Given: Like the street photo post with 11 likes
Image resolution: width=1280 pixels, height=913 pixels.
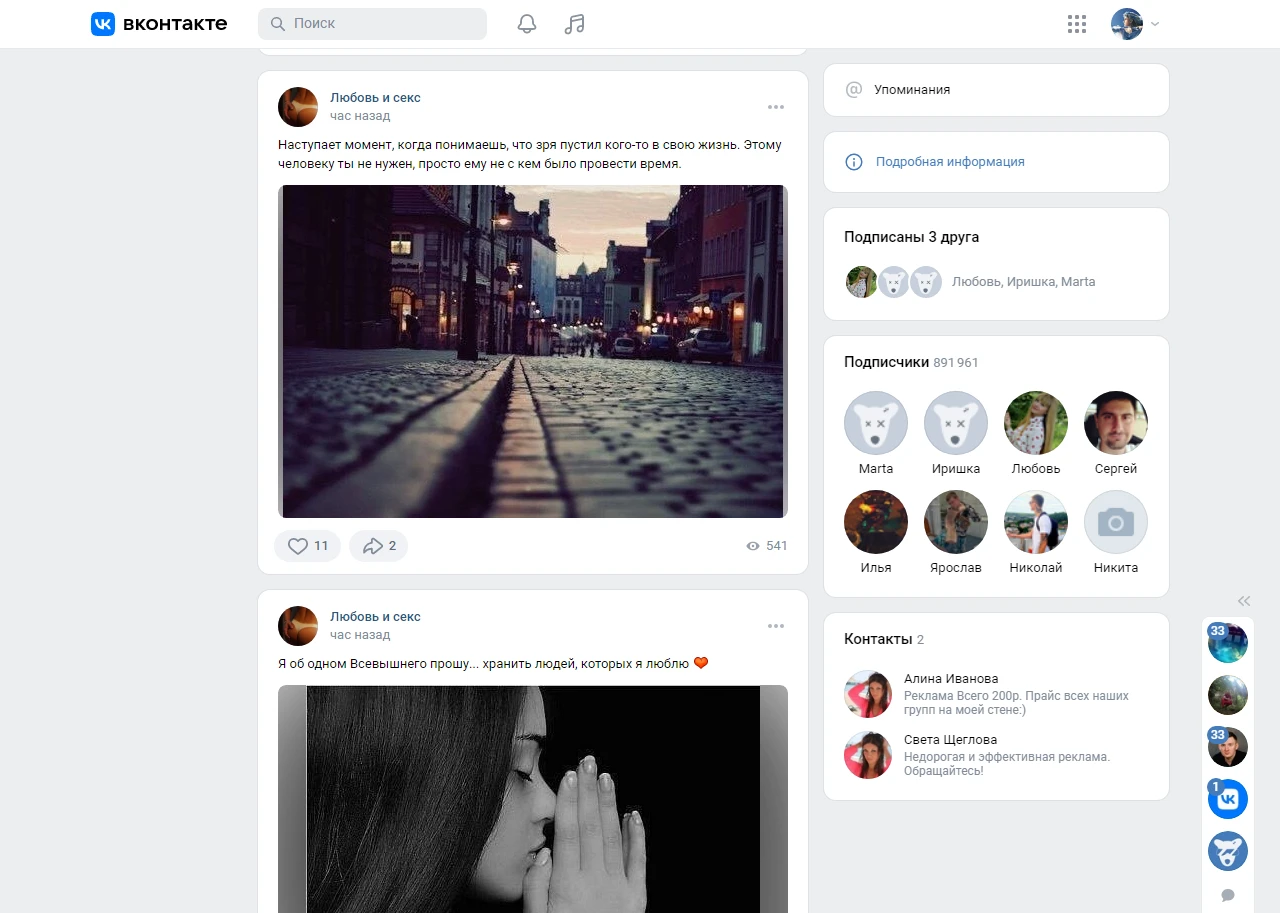Looking at the screenshot, I should [x=308, y=546].
